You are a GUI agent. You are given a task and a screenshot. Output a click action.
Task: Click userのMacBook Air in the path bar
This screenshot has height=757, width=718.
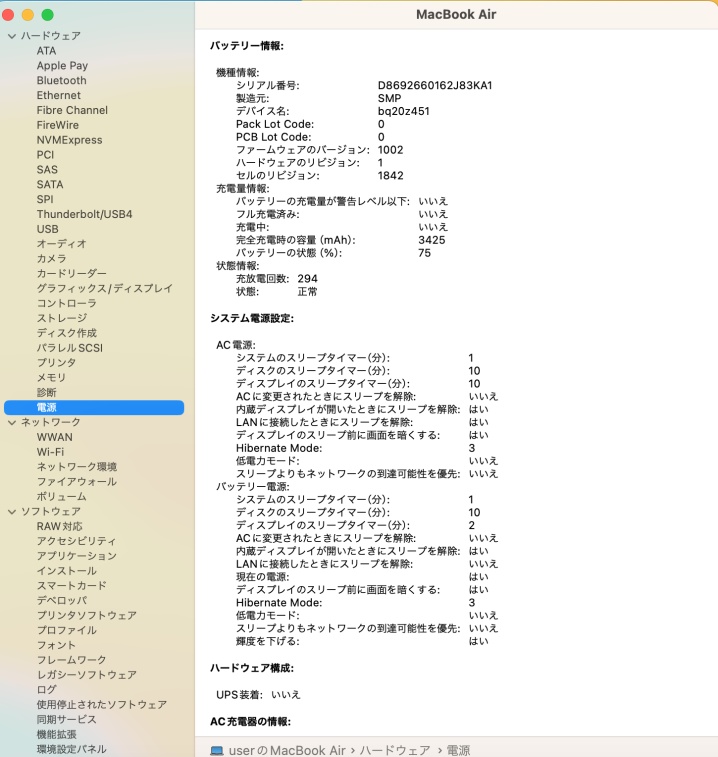click(x=287, y=750)
